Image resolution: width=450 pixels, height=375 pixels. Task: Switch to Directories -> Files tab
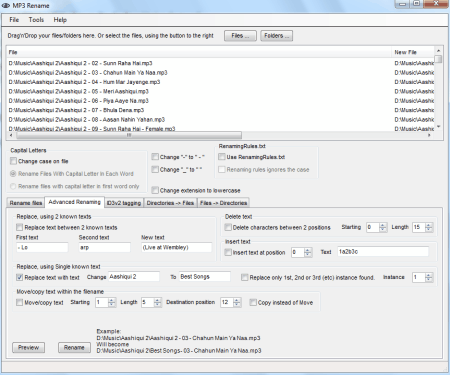170,203
